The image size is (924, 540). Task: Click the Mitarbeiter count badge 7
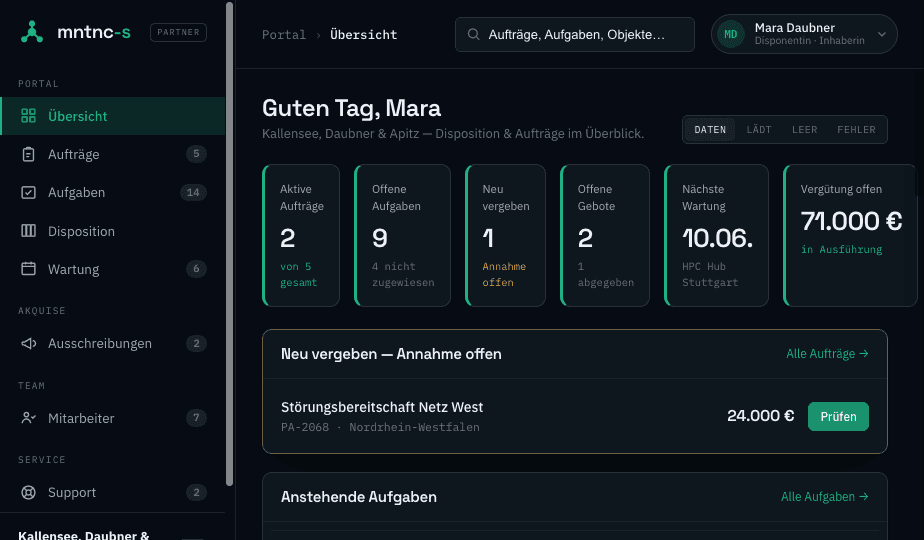click(x=196, y=417)
